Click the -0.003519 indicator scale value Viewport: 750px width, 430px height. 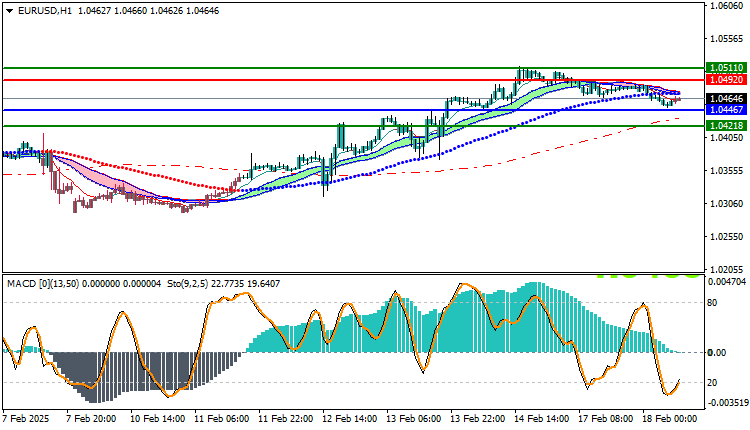(727, 403)
